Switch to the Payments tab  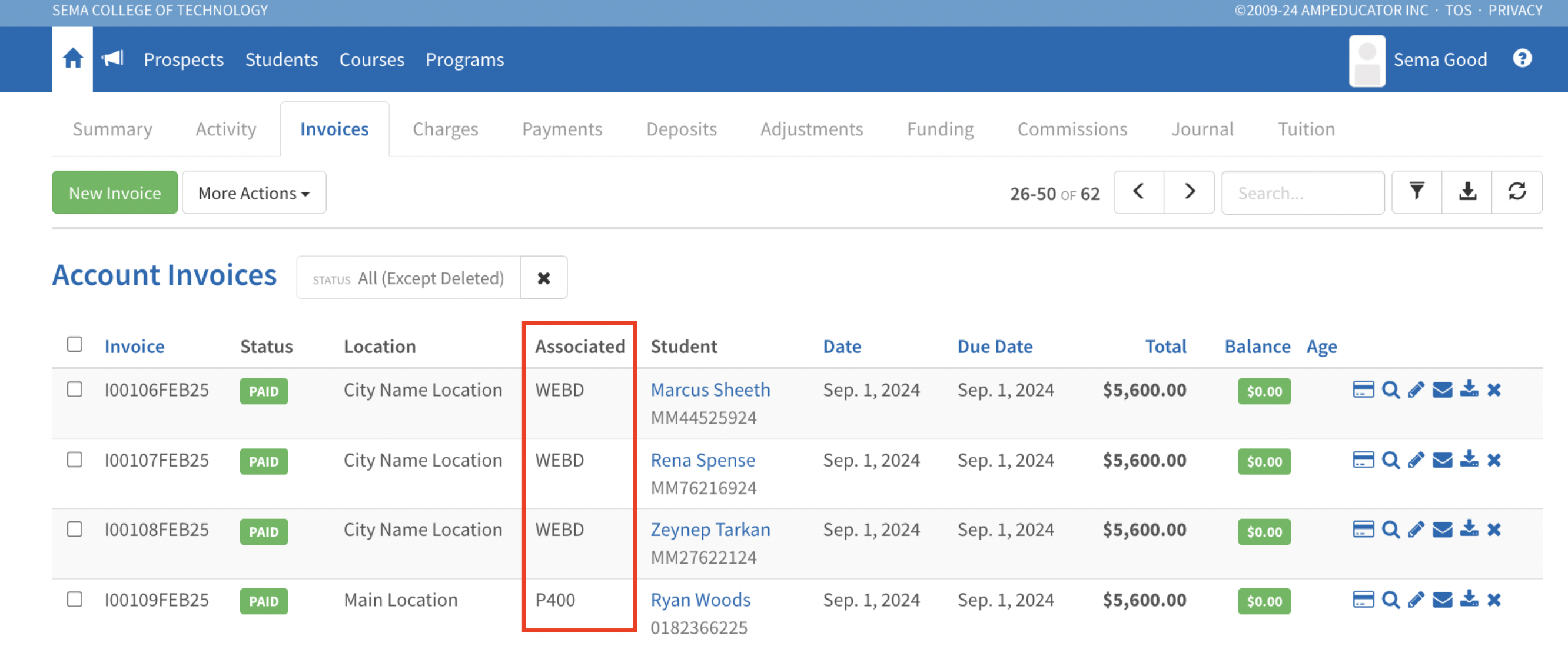click(562, 129)
